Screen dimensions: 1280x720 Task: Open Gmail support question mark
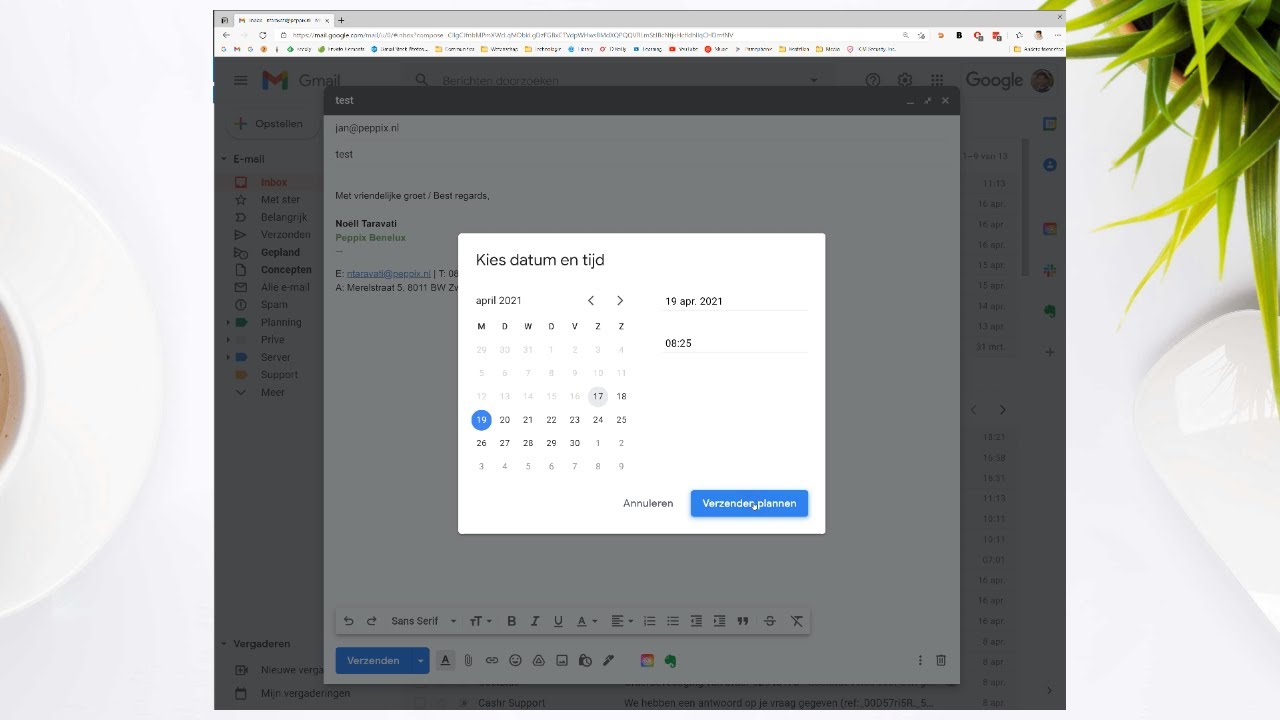coord(873,80)
